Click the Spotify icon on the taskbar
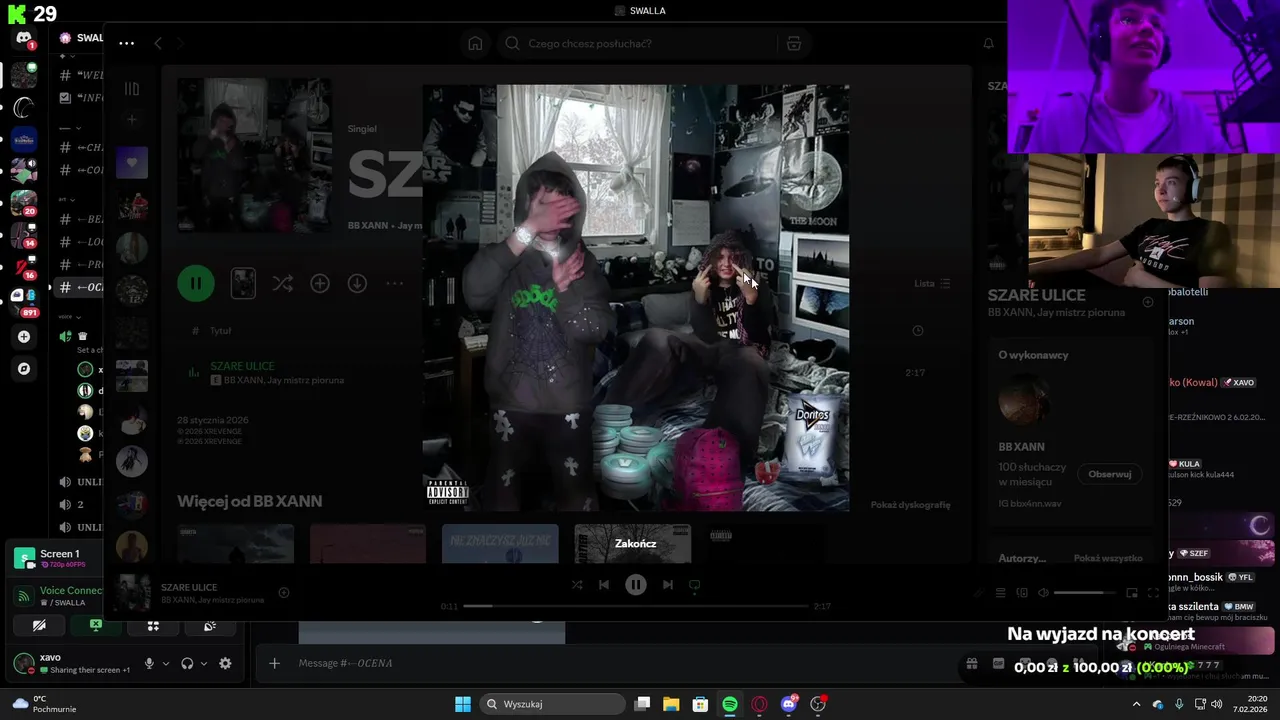 point(730,704)
